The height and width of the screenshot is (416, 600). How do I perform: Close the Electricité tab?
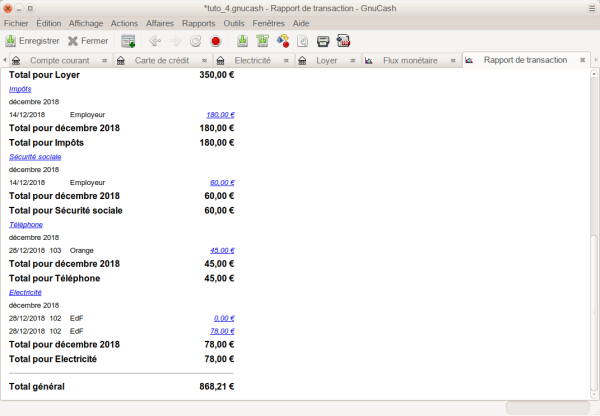[x=285, y=61]
